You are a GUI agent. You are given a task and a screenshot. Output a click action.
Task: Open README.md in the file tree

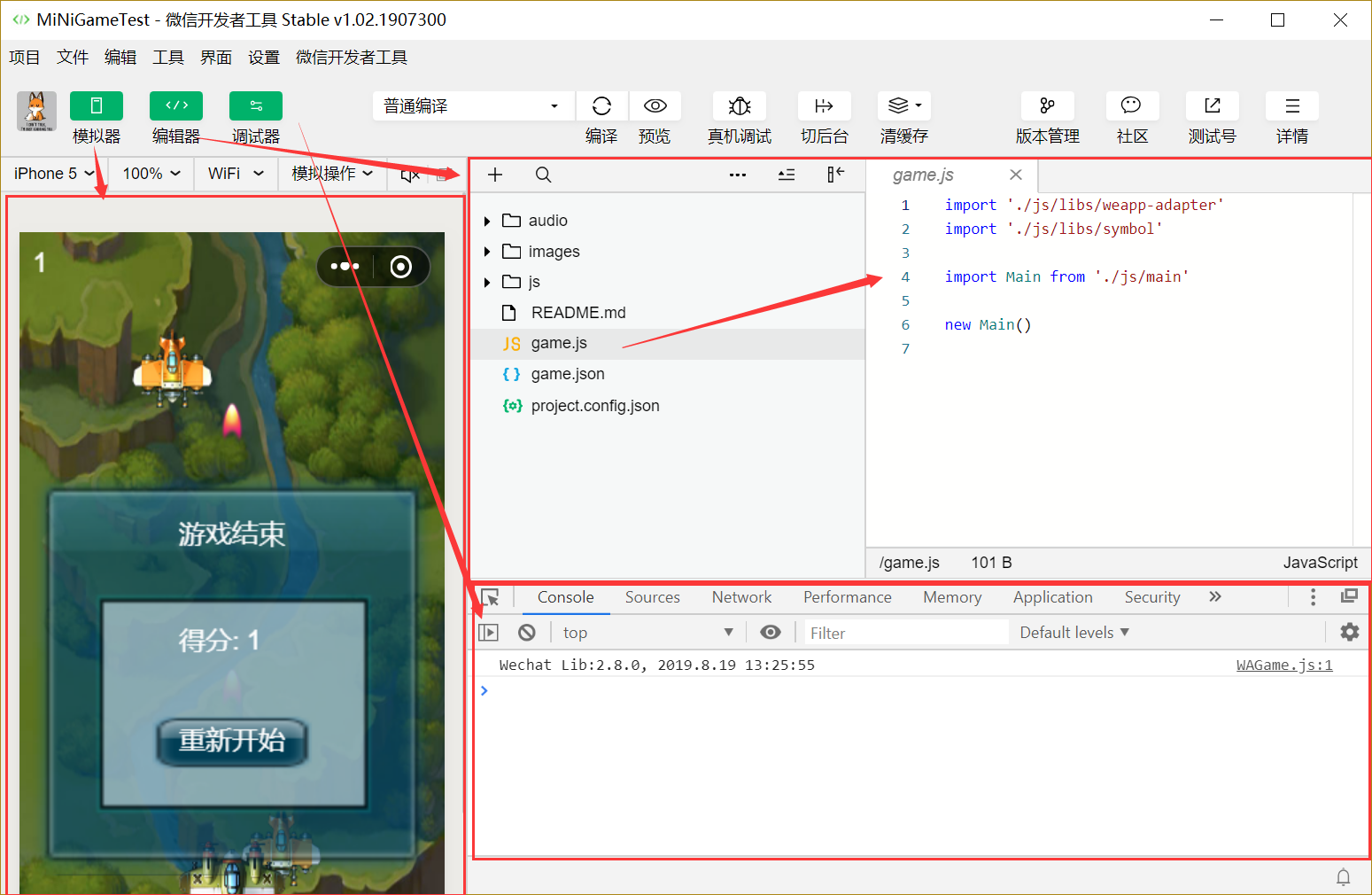point(669,313)
